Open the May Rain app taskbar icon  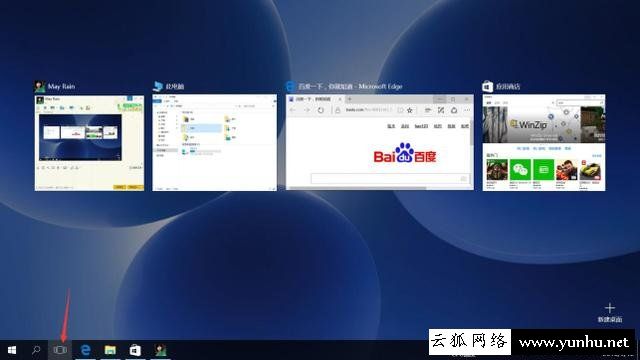point(160,350)
